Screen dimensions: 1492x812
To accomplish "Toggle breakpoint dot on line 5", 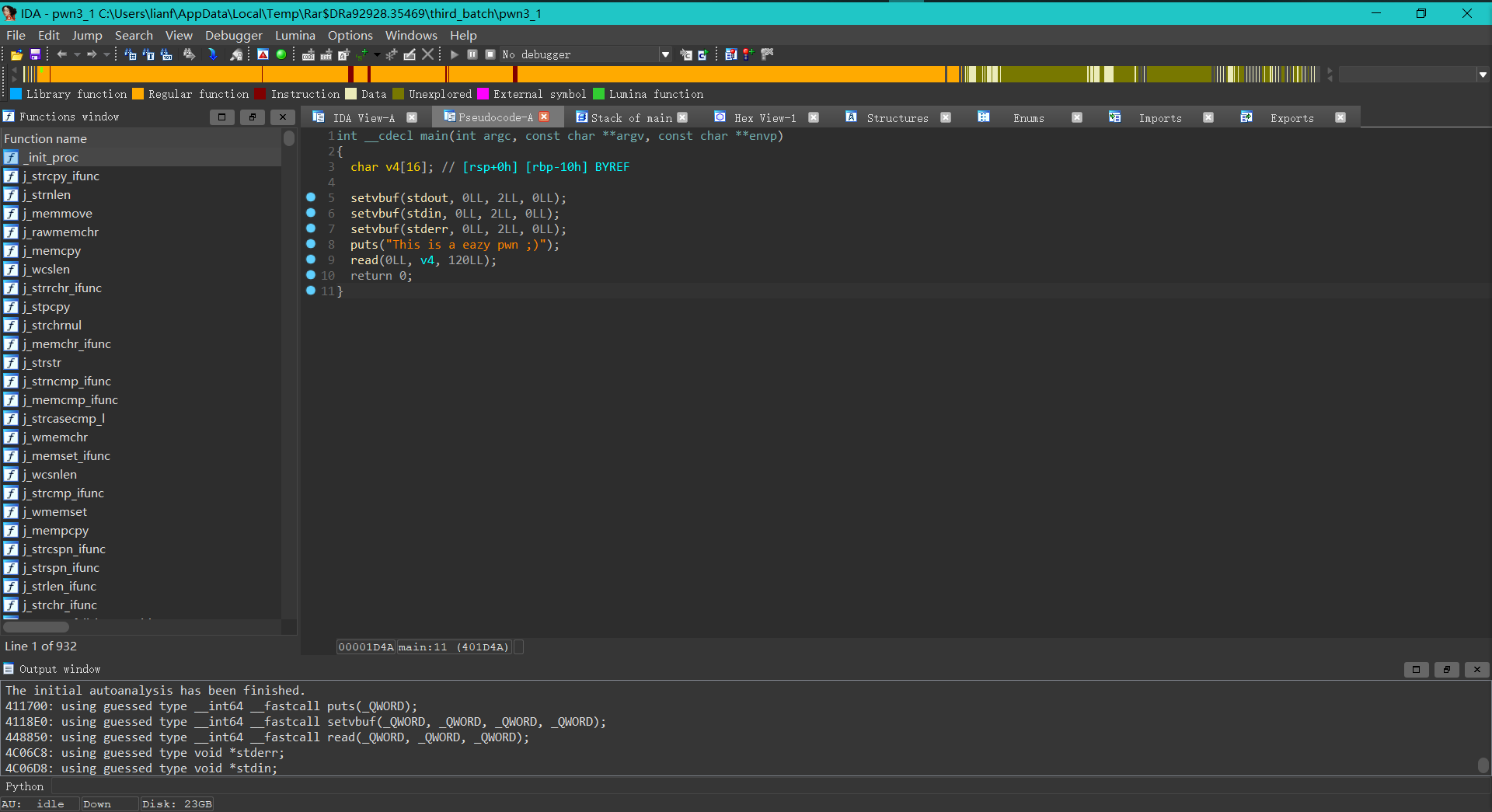I will click(x=311, y=197).
